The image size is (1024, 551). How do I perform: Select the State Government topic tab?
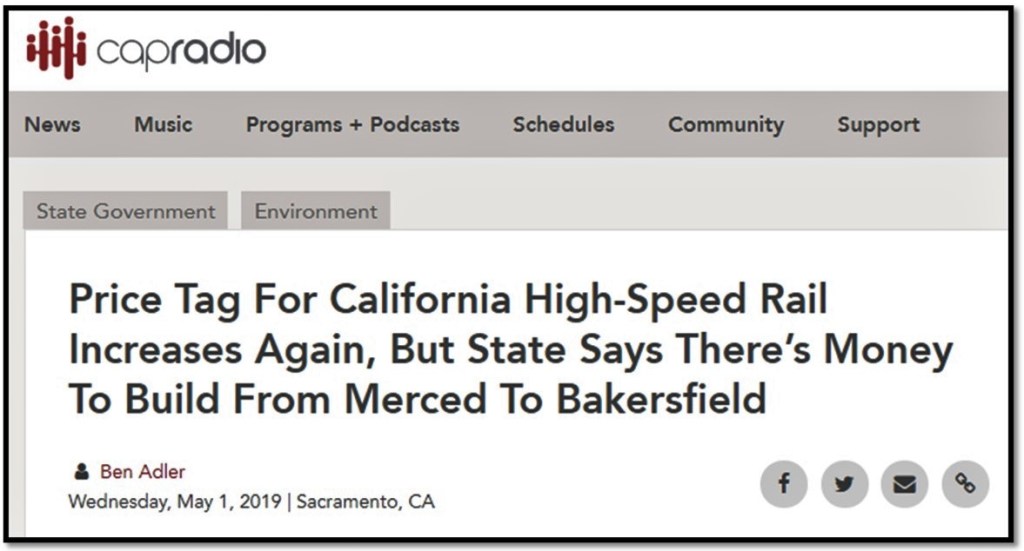[126, 211]
